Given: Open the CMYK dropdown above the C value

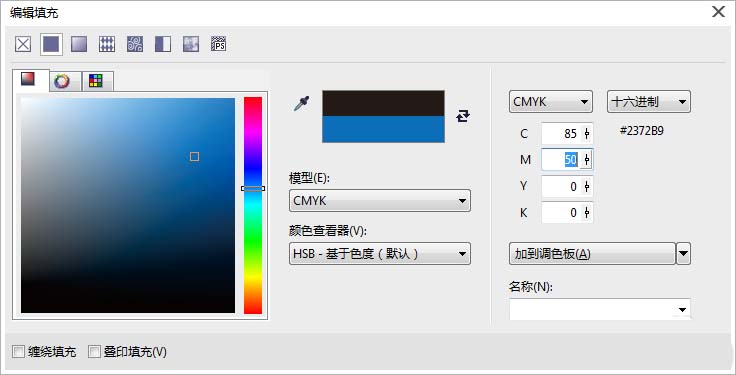Looking at the screenshot, I should coord(551,102).
